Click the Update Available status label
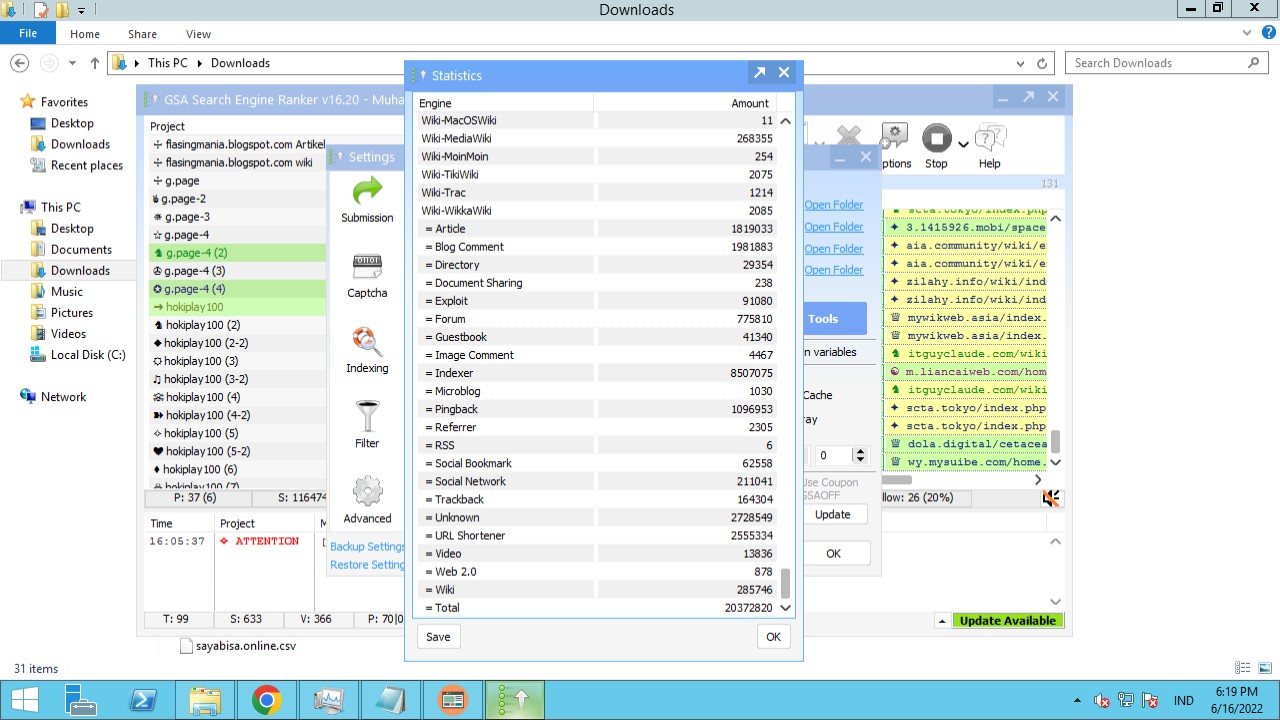1280x720 pixels. coord(1007,621)
